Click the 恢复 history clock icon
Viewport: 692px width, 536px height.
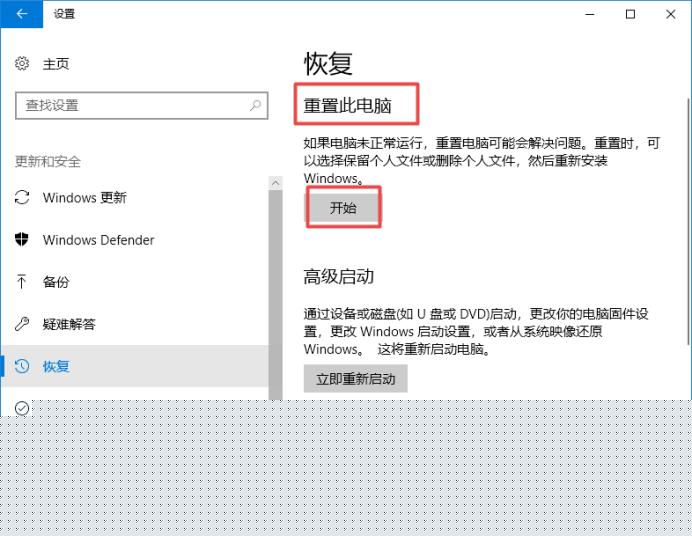[x=22, y=366]
